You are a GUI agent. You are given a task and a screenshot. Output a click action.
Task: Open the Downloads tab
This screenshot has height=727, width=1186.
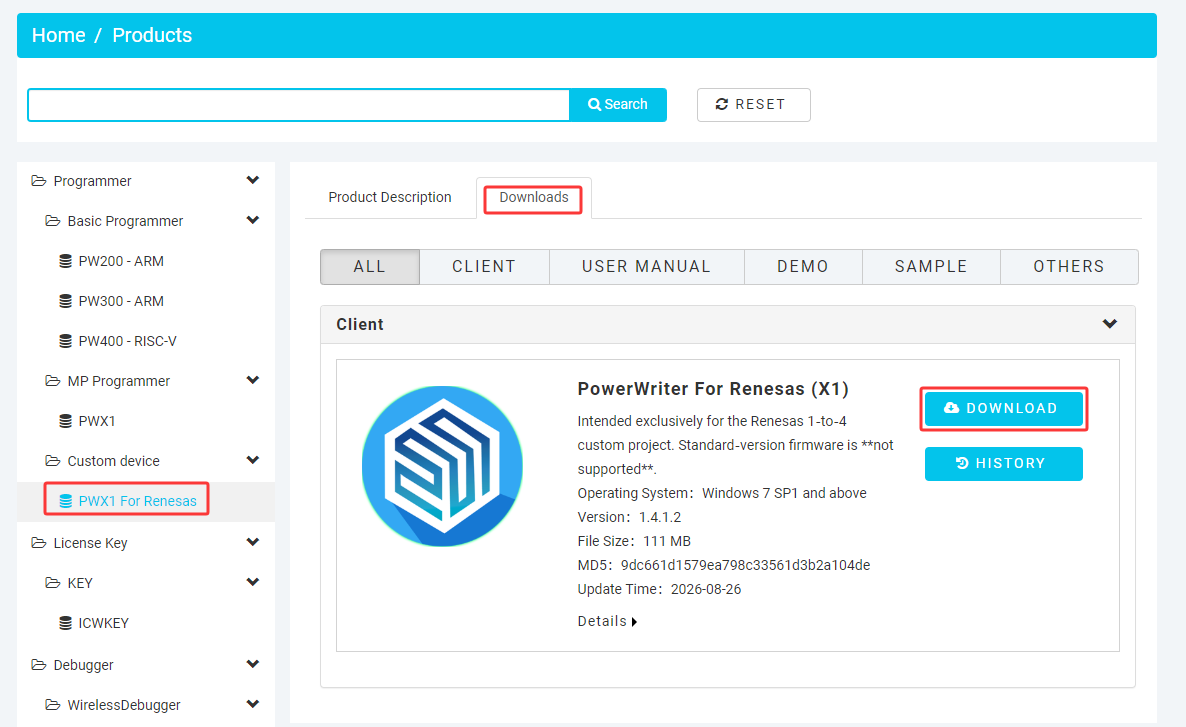coord(533,197)
